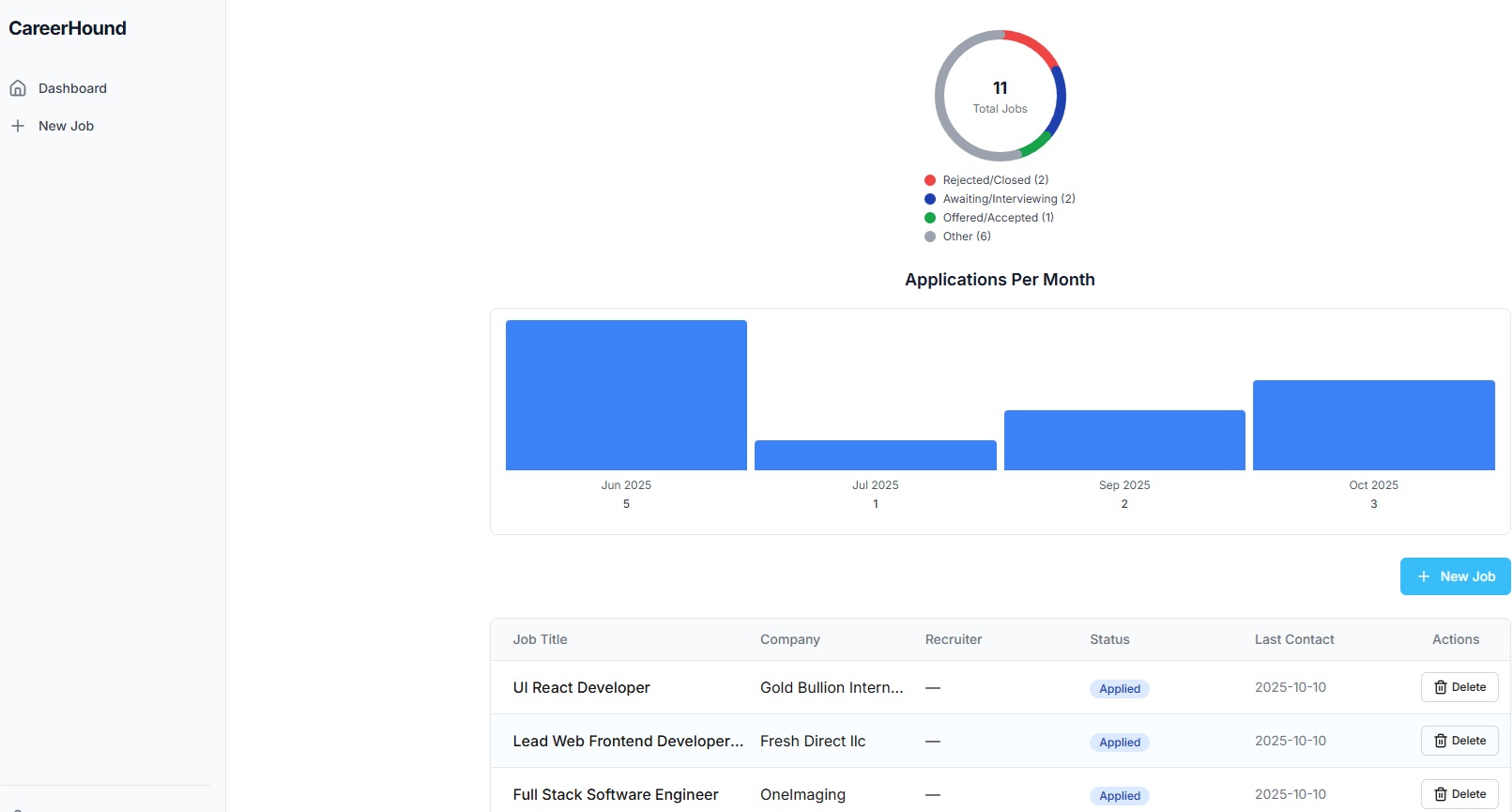This screenshot has width=1512, height=812.
Task: Click the blue Awaiting/Interviewing legend dot
Action: click(x=930, y=199)
